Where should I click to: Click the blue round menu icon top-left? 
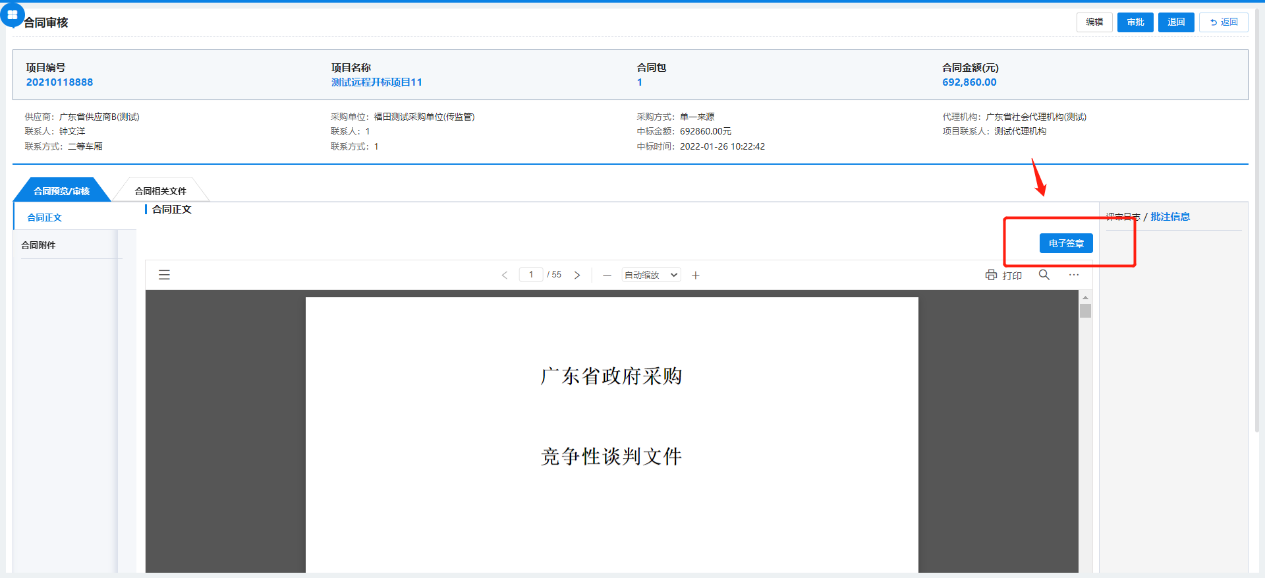(12, 15)
